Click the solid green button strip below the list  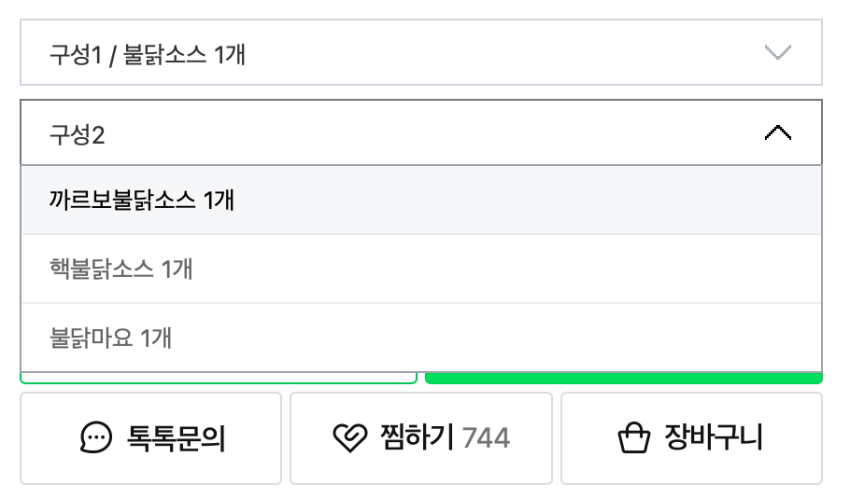pos(623,378)
